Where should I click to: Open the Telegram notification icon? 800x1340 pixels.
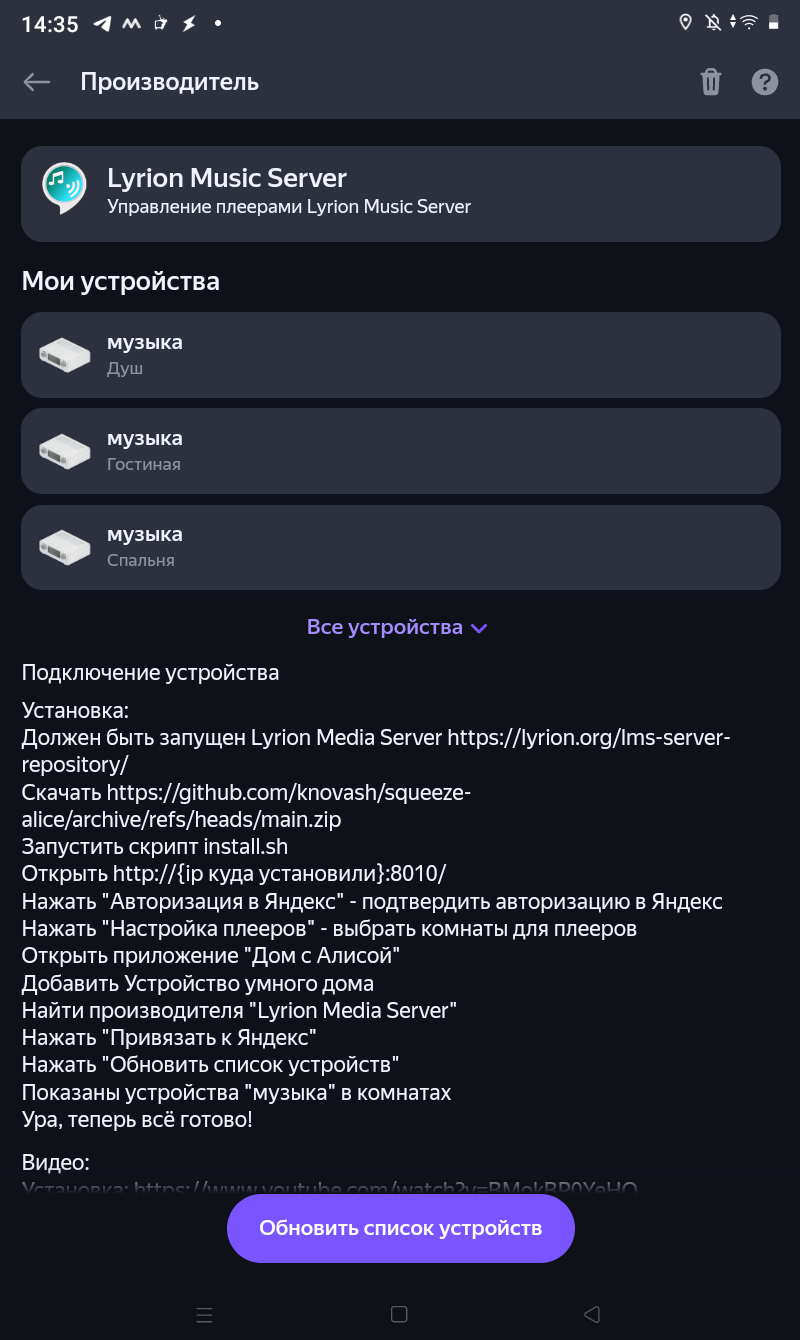(102, 23)
